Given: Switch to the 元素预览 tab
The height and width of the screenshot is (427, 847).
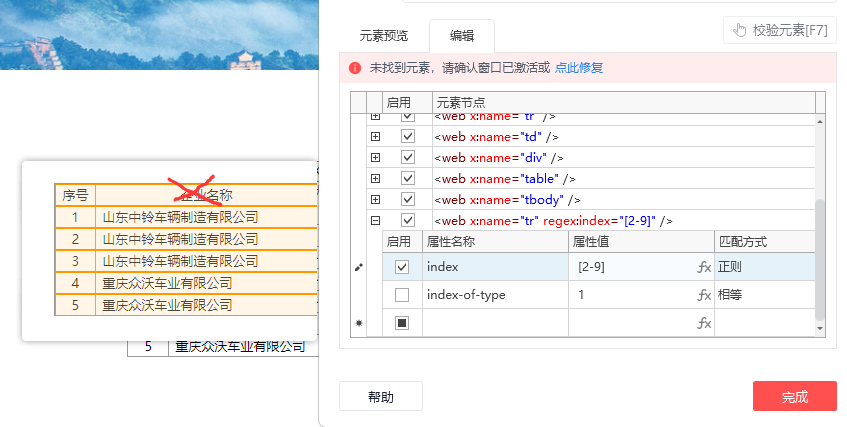Looking at the screenshot, I should click(384, 36).
